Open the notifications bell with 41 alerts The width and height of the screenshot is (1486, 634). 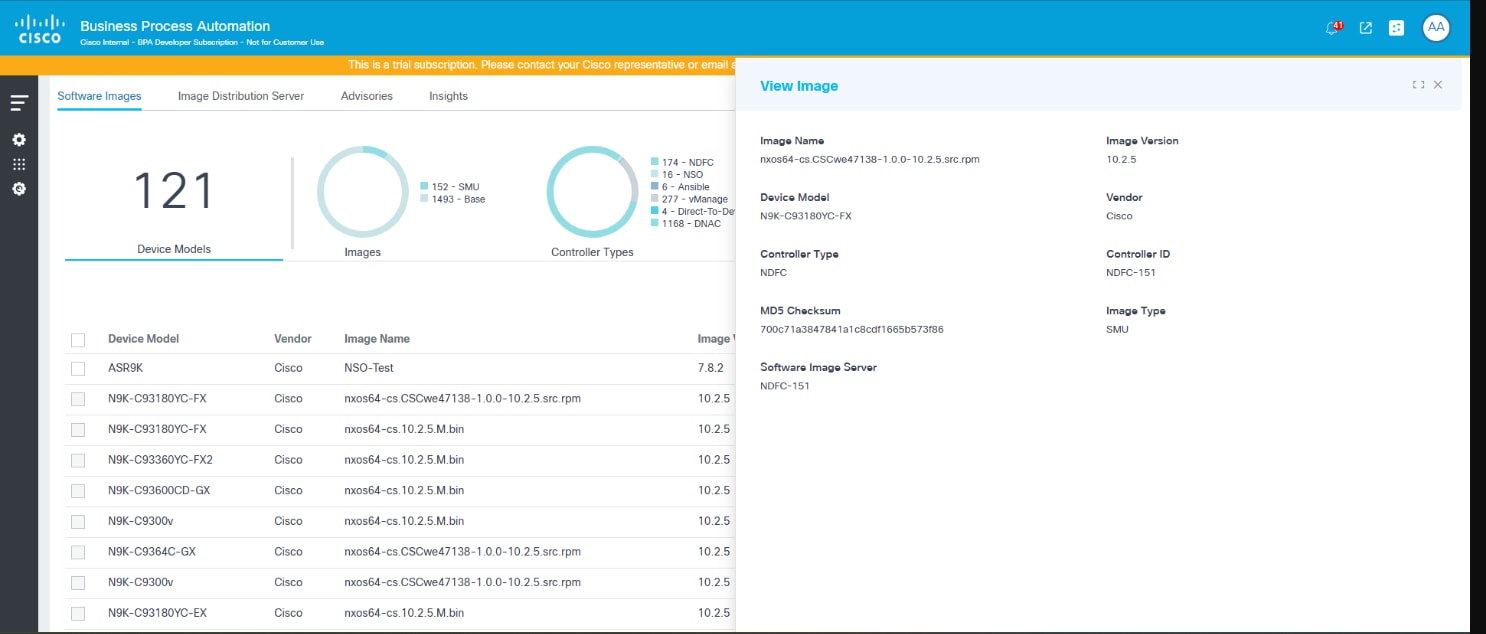pyautogui.click(x=1332, y=28)
